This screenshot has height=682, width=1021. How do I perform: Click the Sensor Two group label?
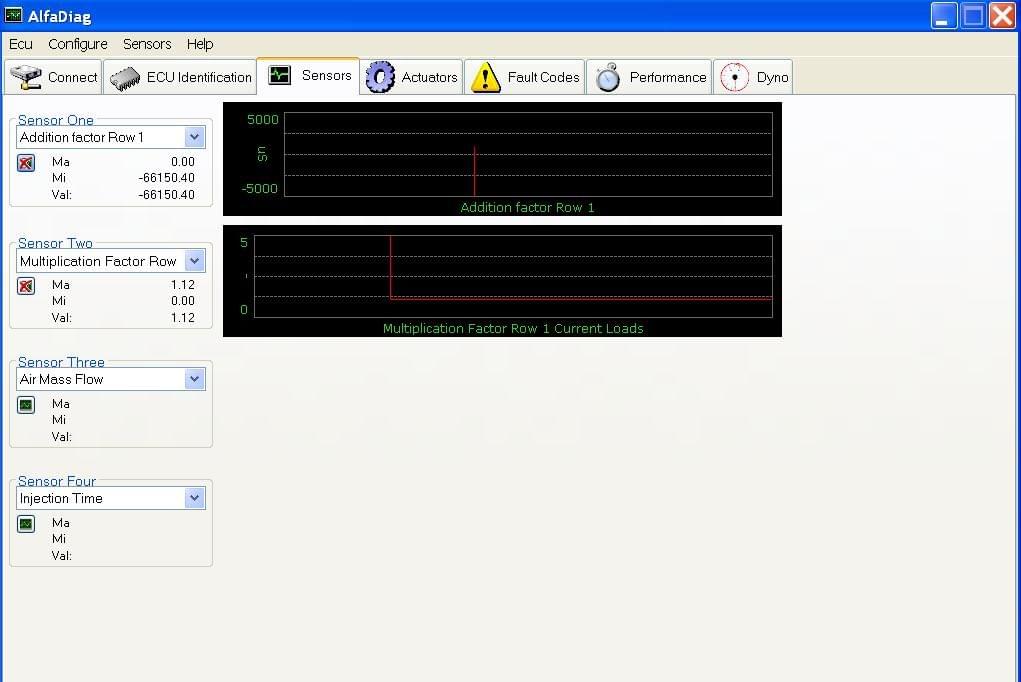tap(55, 243)
